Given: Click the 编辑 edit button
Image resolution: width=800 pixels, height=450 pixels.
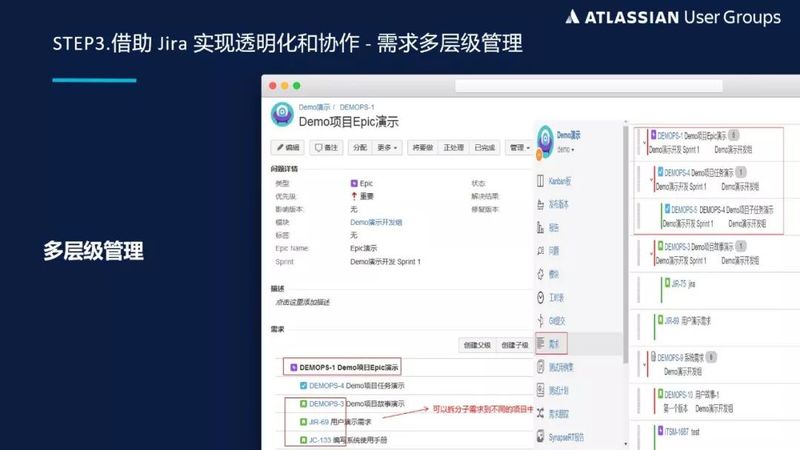Looking at the screenshot, I should (x=288, y=147).
